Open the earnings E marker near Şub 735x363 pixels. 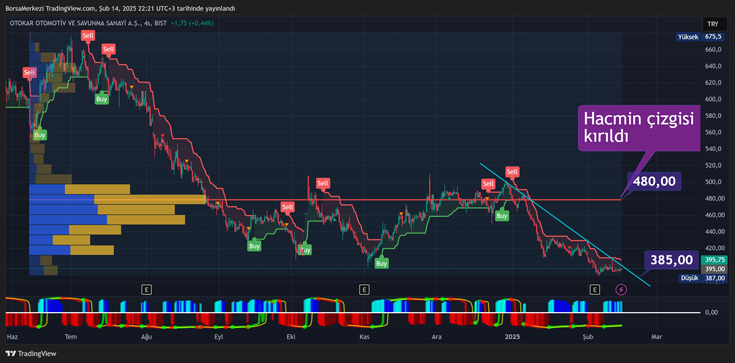pyautogui.click(x=595, y=290)
